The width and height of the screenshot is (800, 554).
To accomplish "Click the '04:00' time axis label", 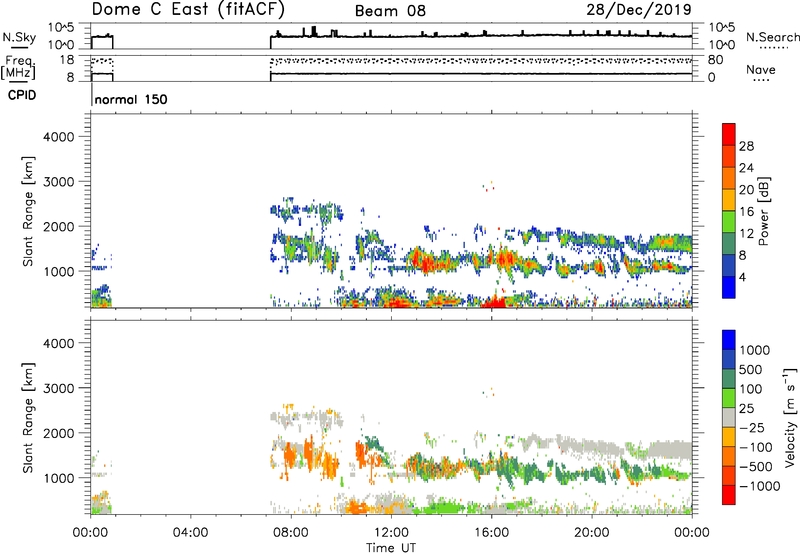I will (190, 533).
